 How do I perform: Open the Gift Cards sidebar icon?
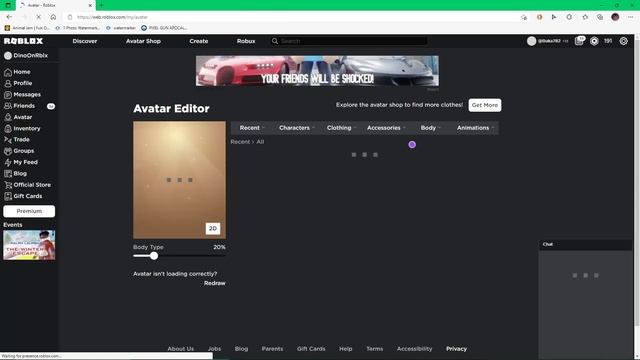pyautogui.click(x=8, y=196)
